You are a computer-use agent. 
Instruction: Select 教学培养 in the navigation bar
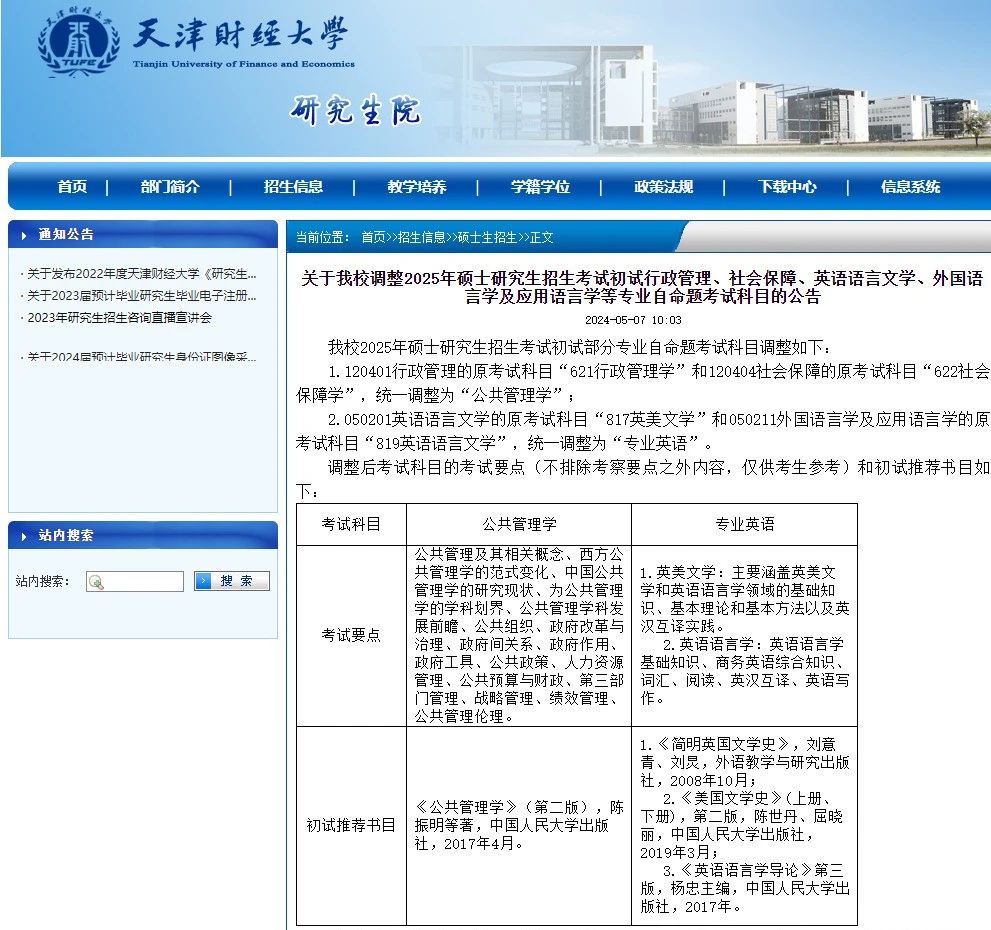[x=417, y=187]
